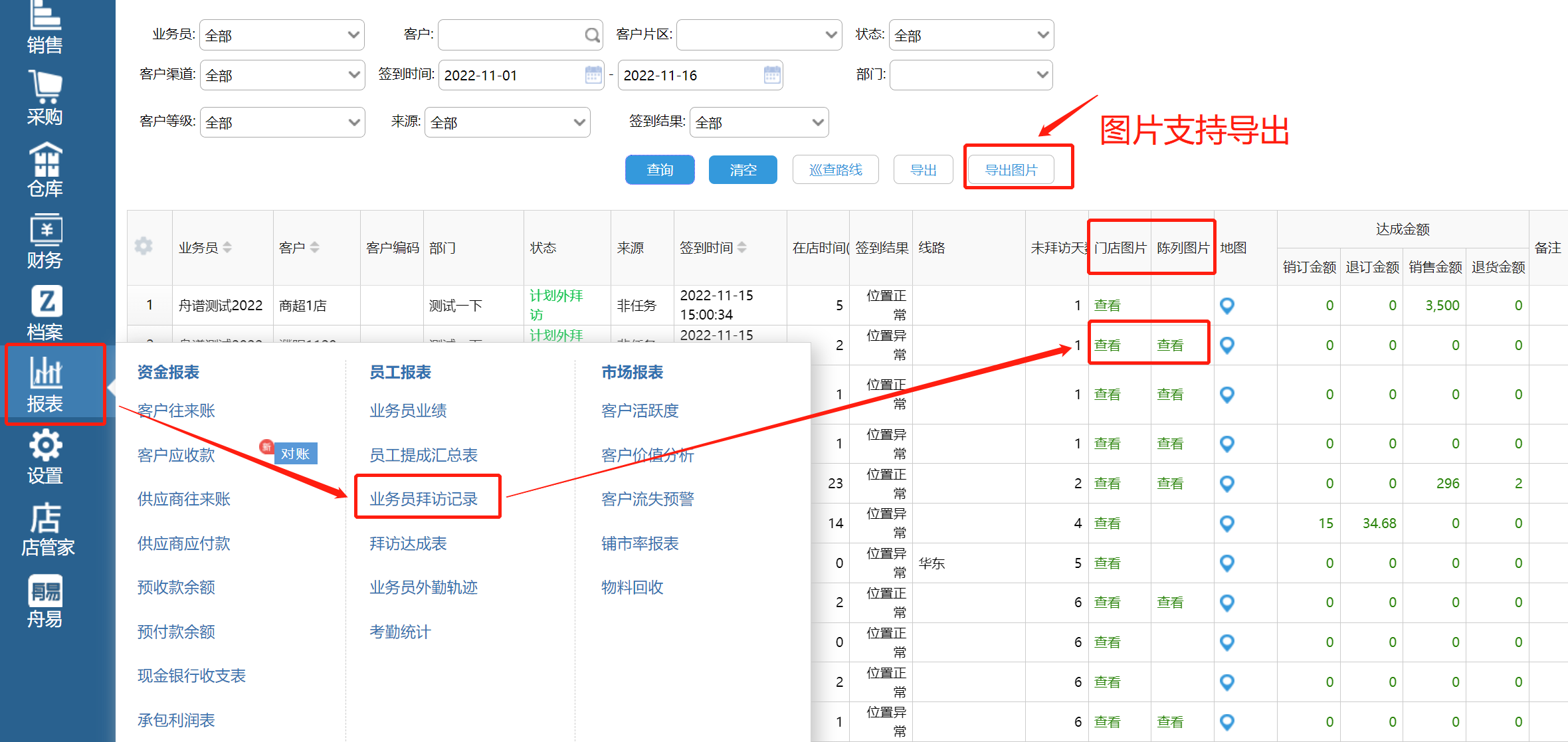1568x742 pixels.
Task: Select 业务员外勤轨迹 report
Action: 423,587
